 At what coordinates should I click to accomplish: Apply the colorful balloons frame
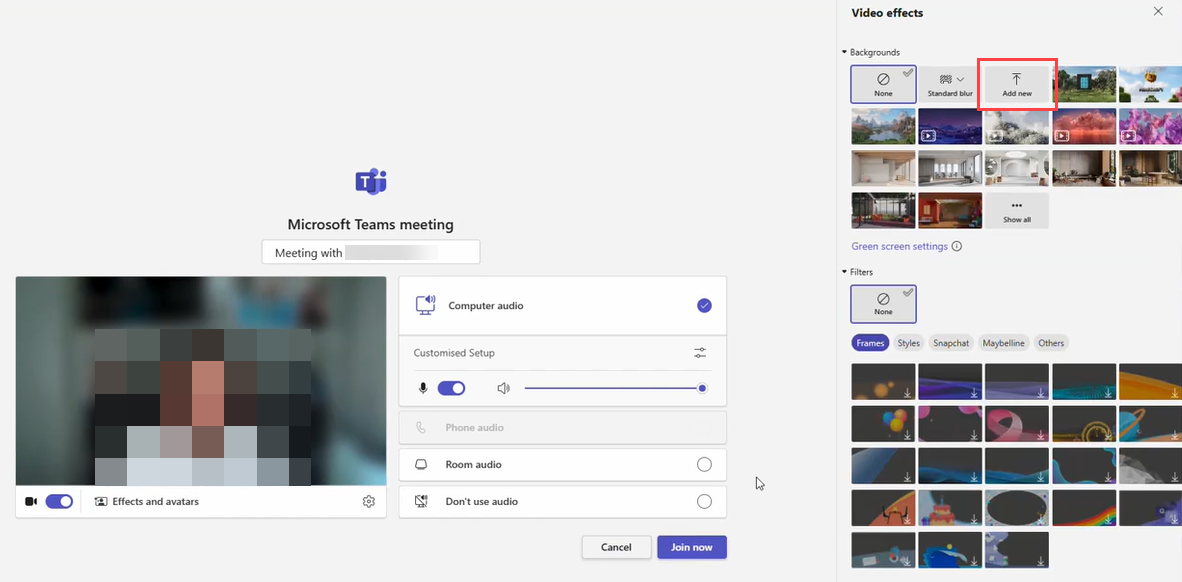883,424
